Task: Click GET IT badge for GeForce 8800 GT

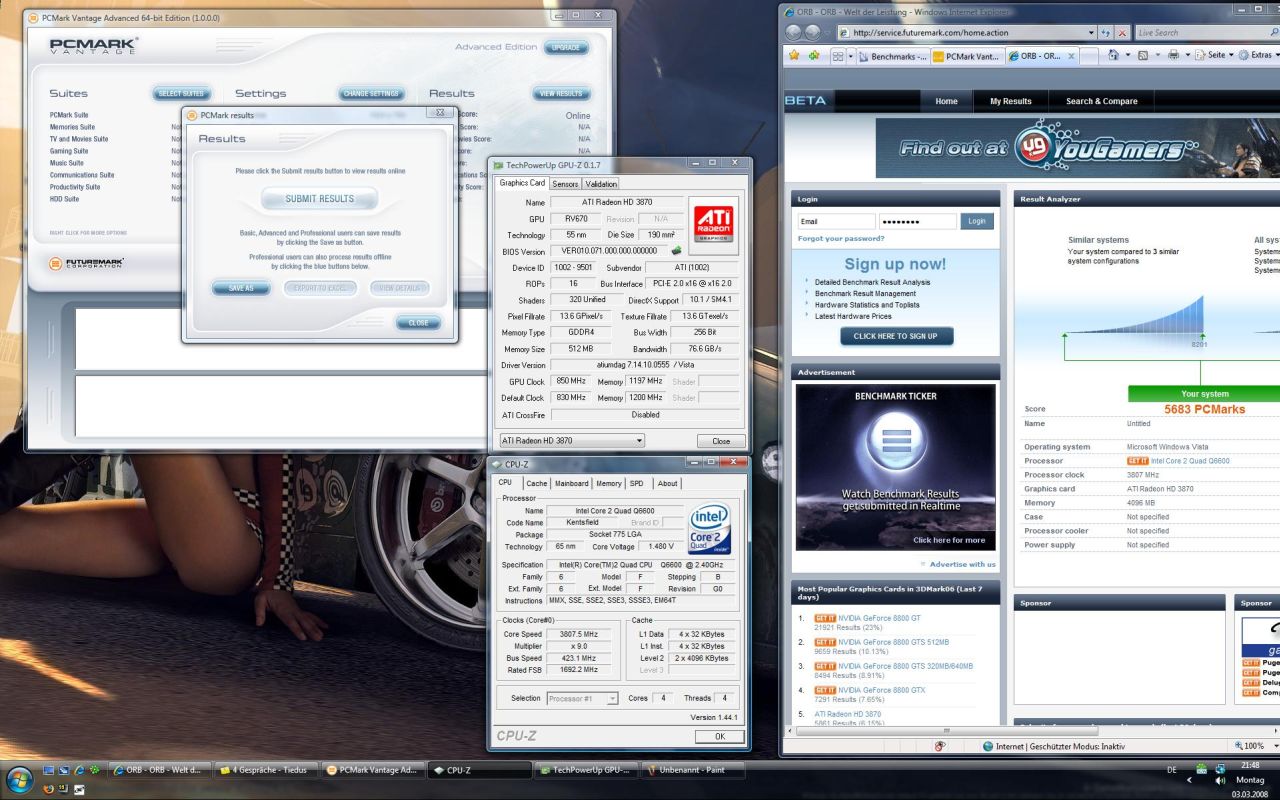Action: [x=825, y=618]
